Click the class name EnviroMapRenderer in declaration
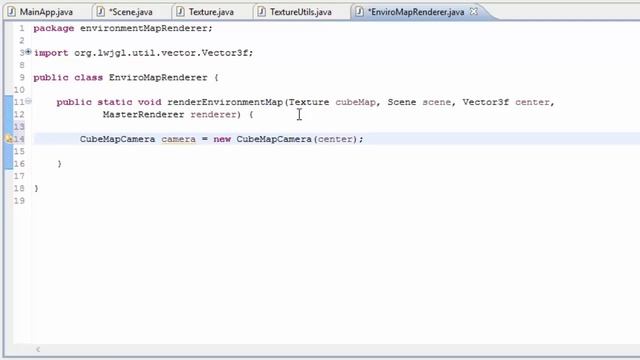This screenshot has height=360, width=640. coord(158,78)
